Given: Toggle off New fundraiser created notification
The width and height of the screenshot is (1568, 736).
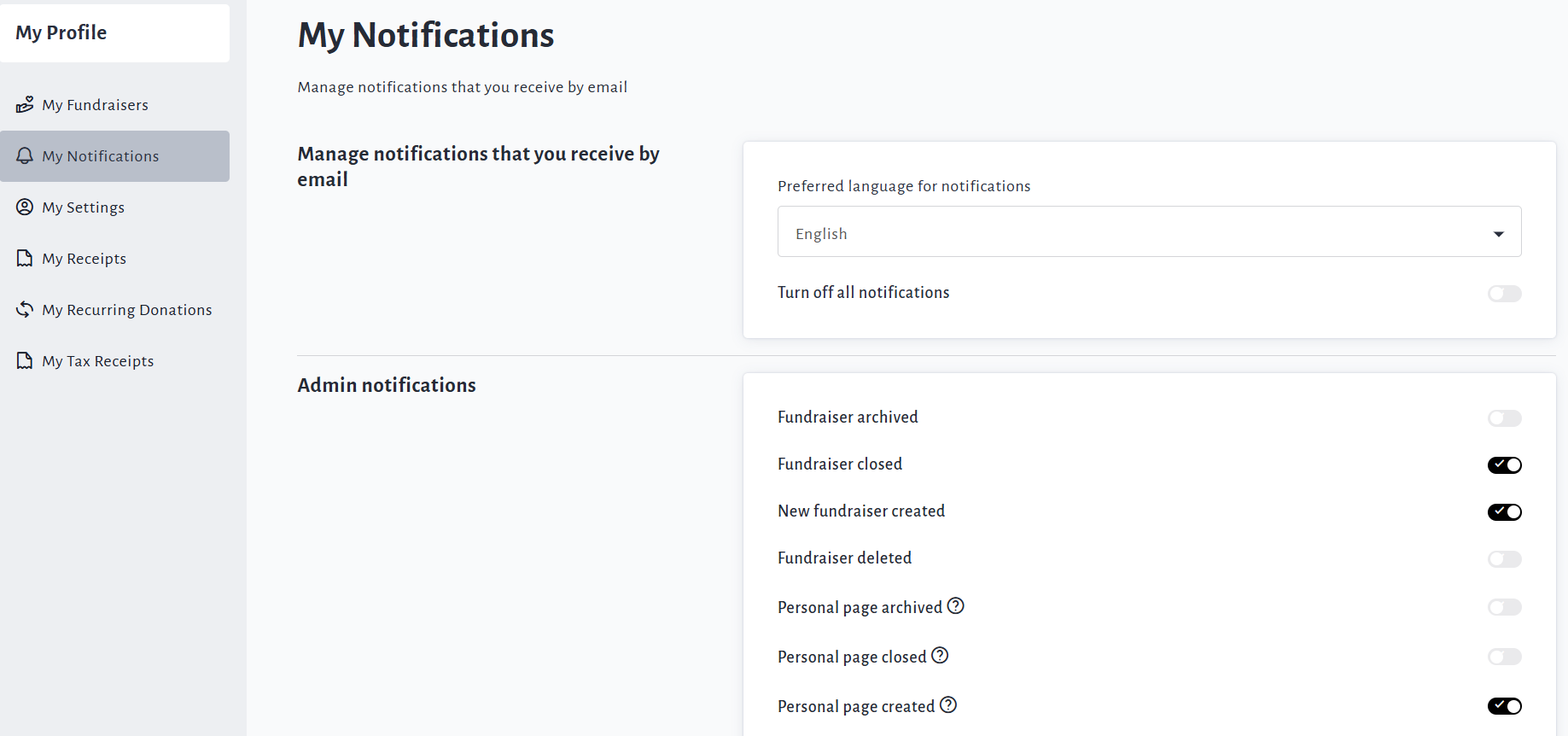Looking at the screenshot, I should [x=1504, y=512].
